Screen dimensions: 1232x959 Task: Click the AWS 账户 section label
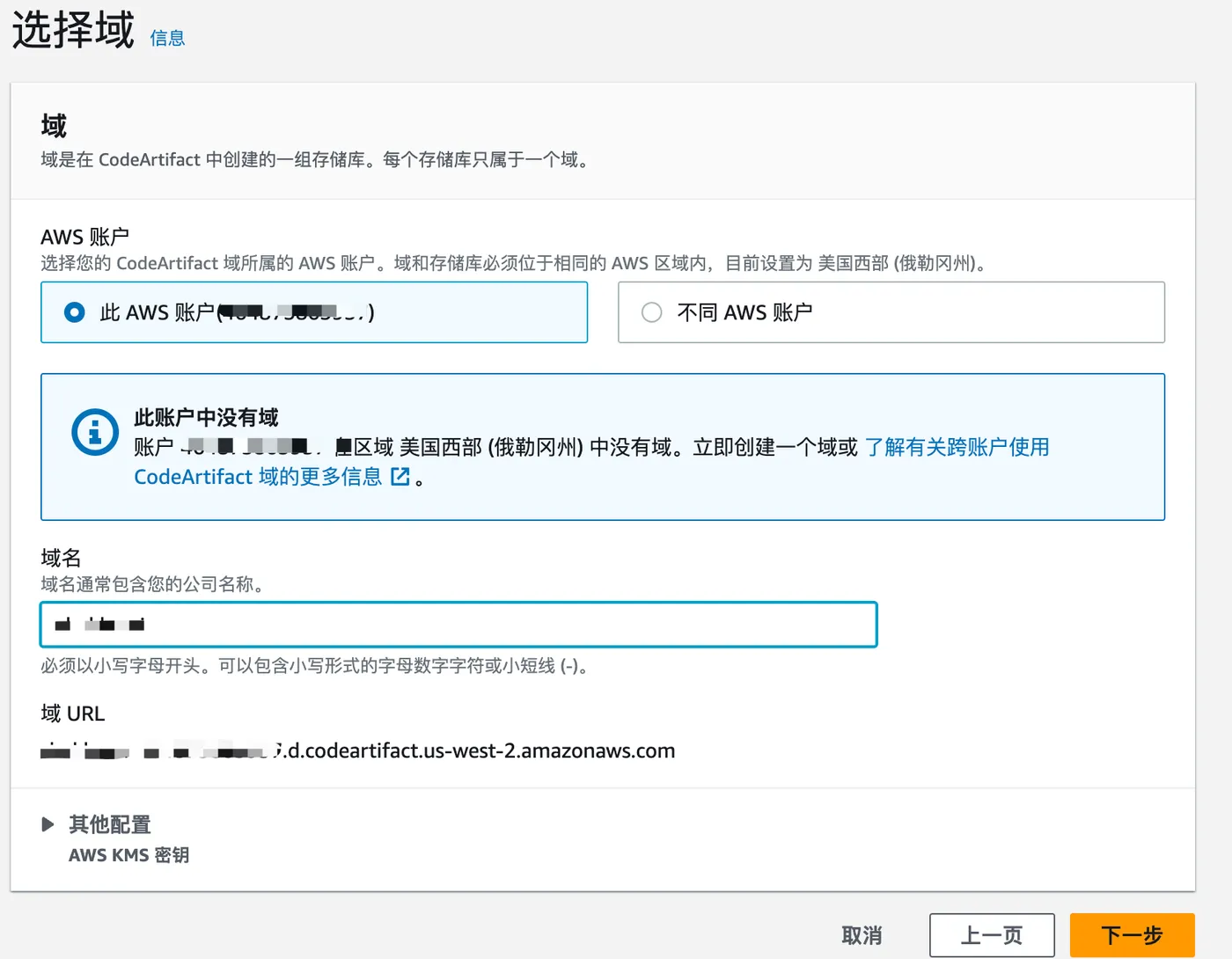pyautogui.click(x=84, y=237)
